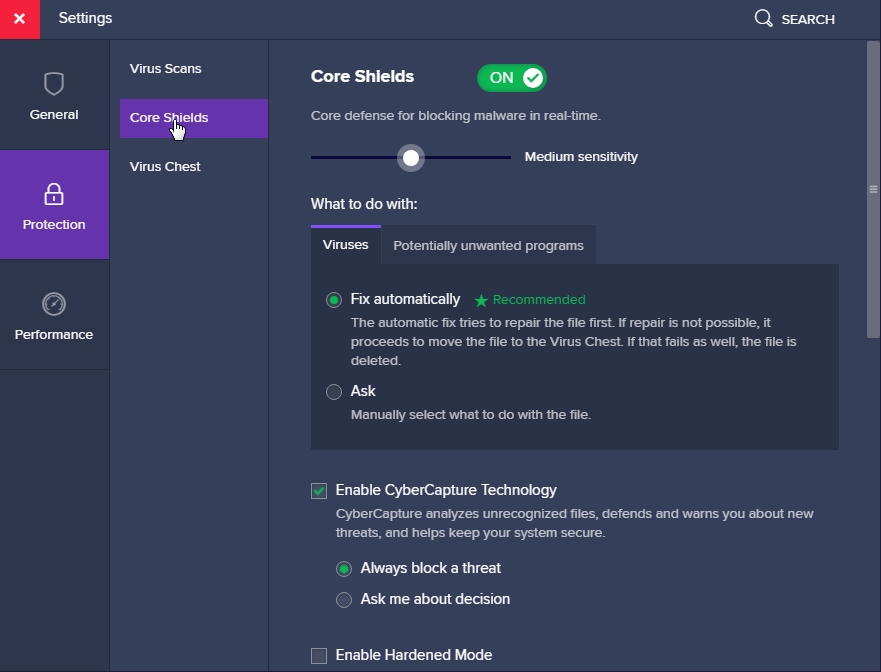Click the green Recommended star icon
Viewport: 881px width, 672px height.
[481, 301]
